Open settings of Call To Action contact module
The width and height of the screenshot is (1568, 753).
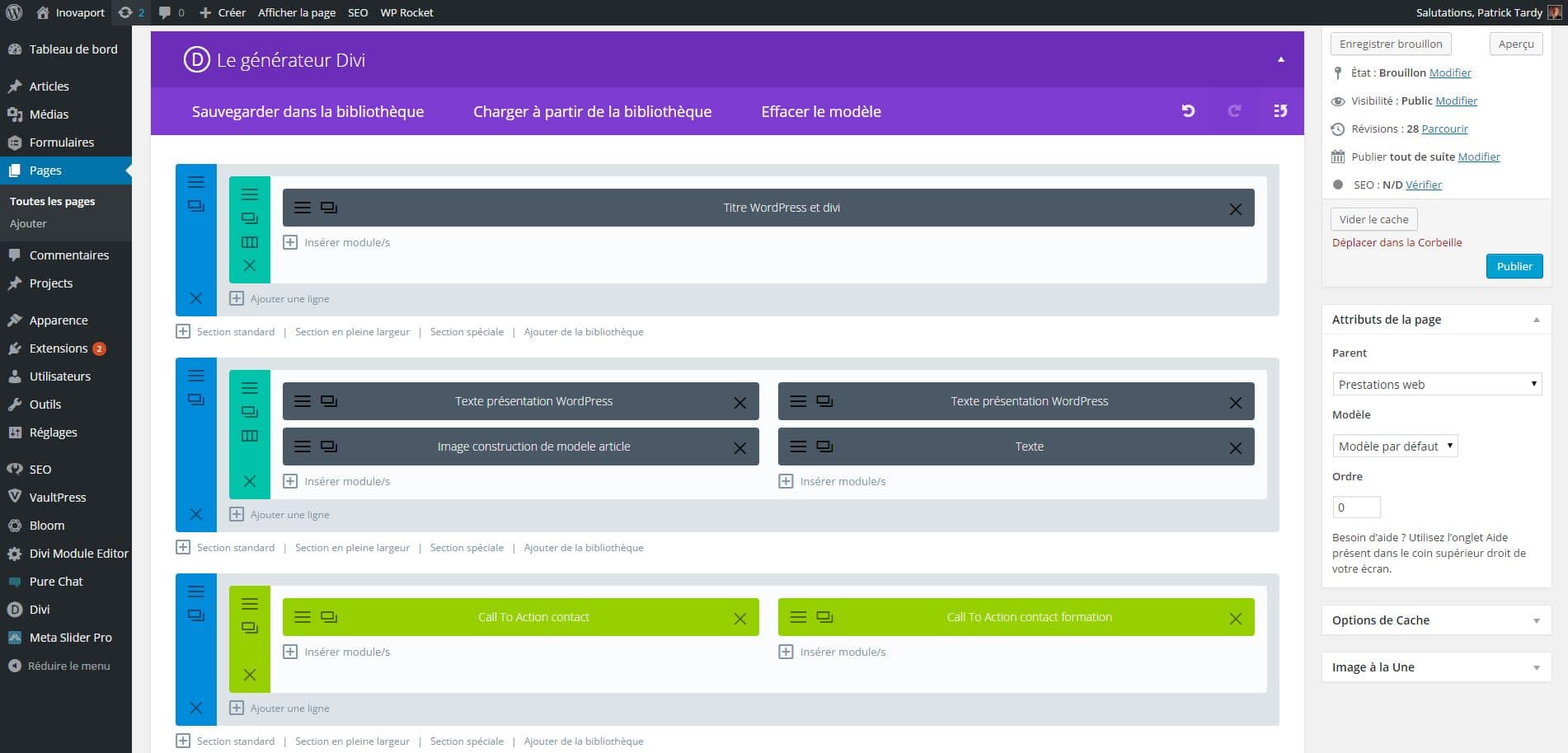coord(303,617)
